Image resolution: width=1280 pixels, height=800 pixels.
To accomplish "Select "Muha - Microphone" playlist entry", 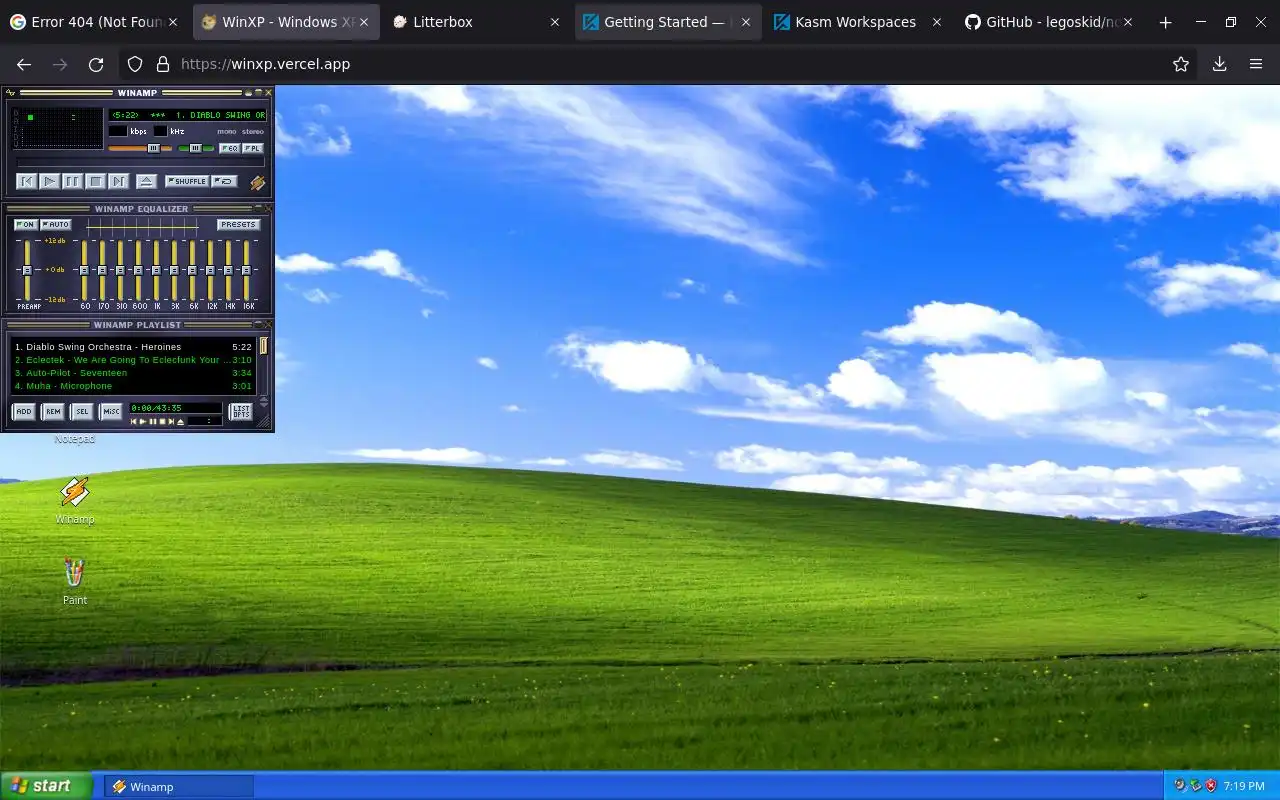I will click(133, 386).
